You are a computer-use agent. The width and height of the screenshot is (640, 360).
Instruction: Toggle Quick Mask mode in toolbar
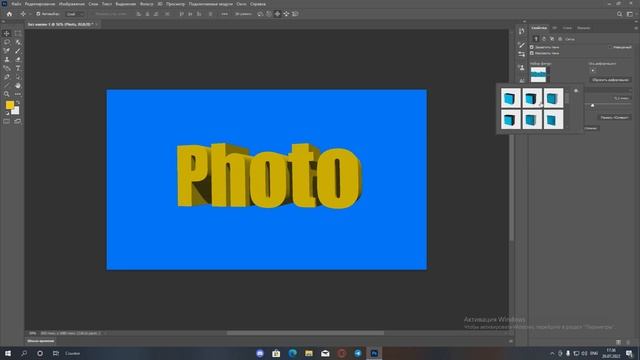tap(7, 121)
